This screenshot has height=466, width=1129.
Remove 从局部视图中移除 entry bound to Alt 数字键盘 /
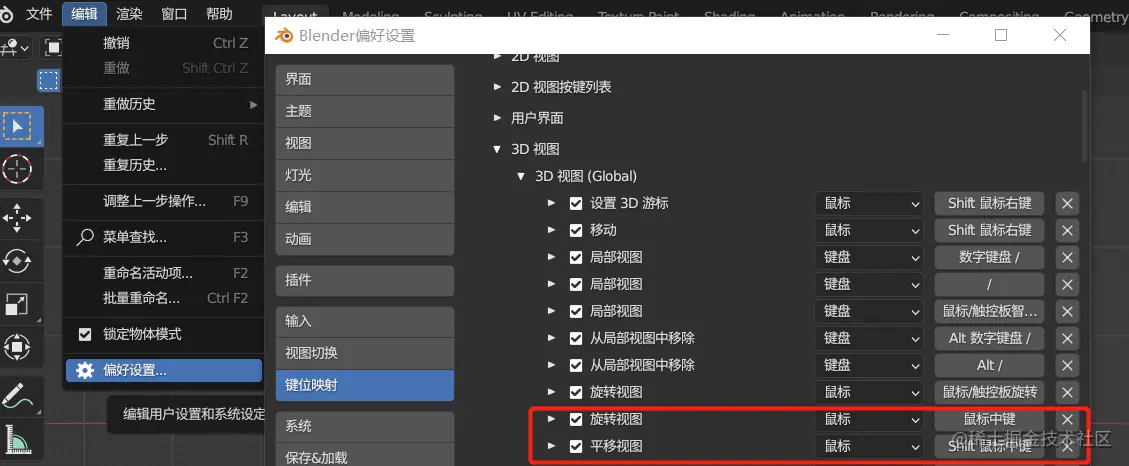click(1067, 339)
